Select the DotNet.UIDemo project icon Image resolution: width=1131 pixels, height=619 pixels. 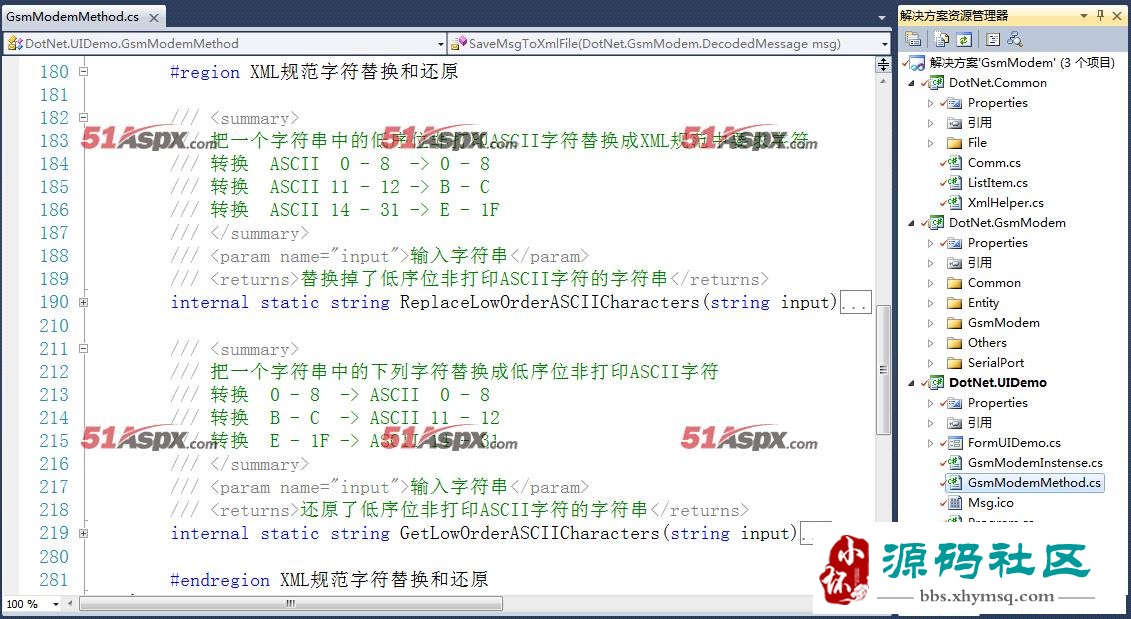(936, 382)
